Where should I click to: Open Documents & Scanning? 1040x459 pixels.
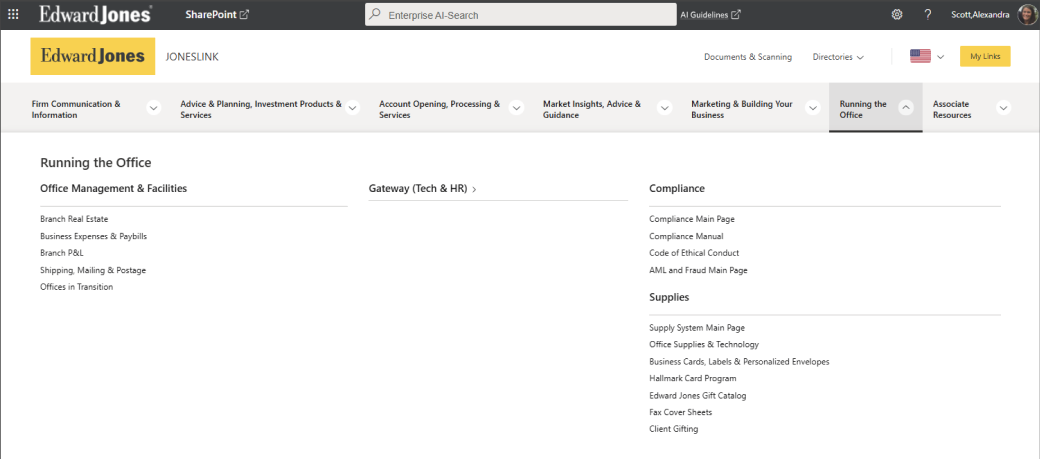tap(748, 57)
